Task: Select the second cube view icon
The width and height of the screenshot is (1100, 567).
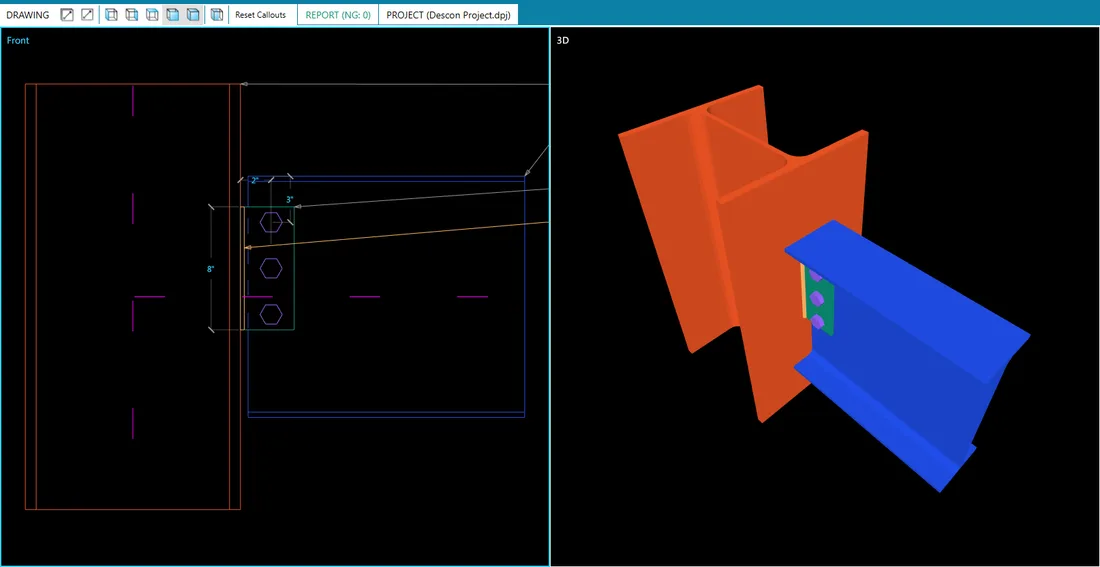Action: tap(131, 15)
